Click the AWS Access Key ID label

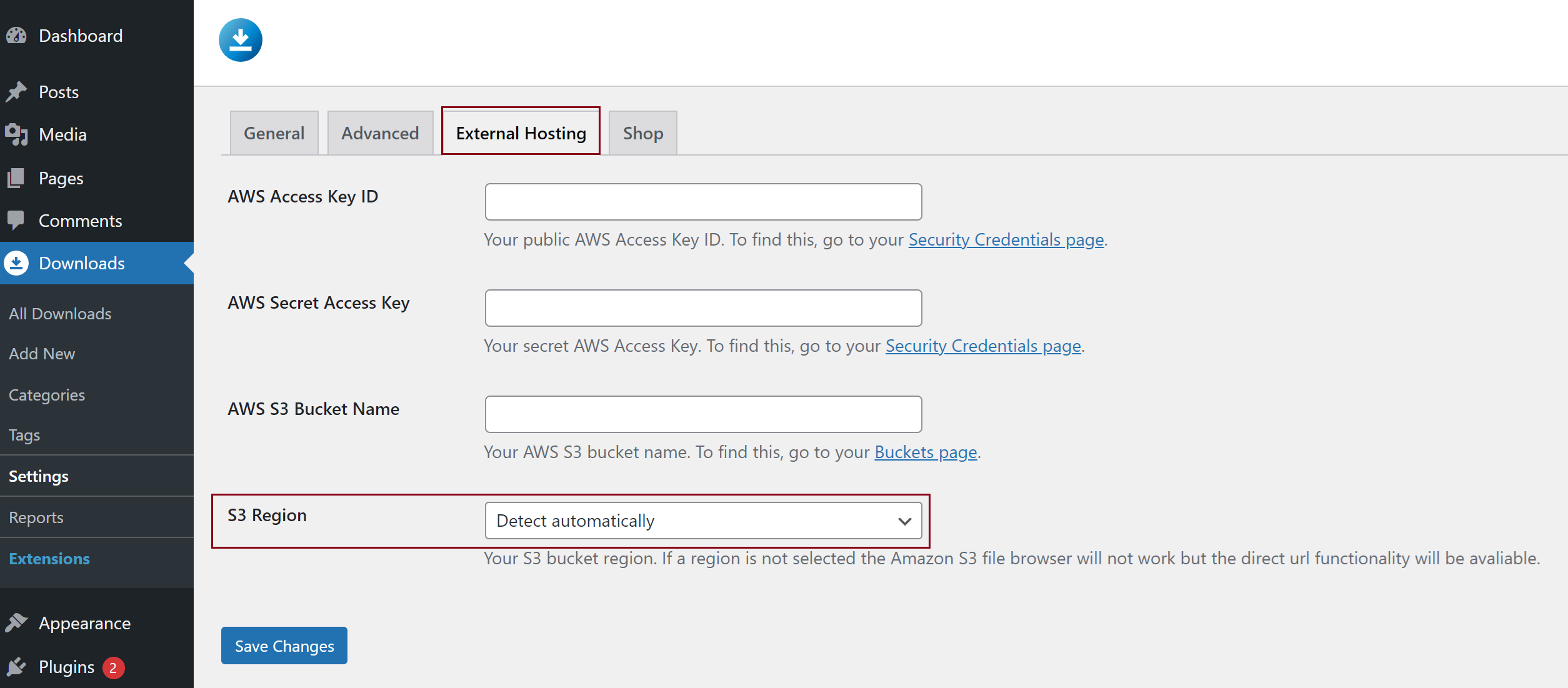coord(303,197)
